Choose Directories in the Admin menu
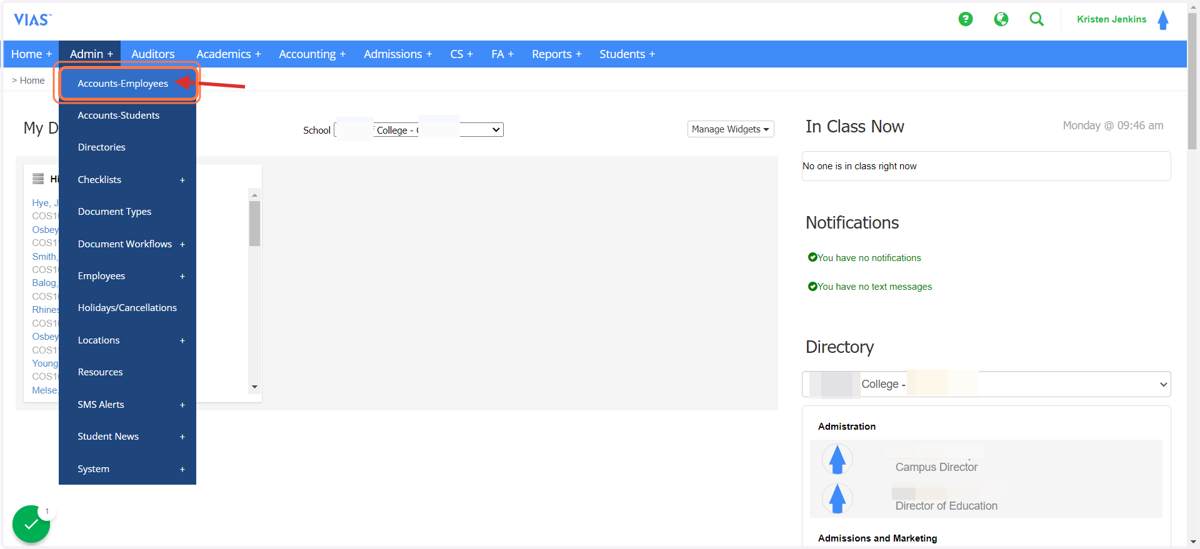 [128, 147]
